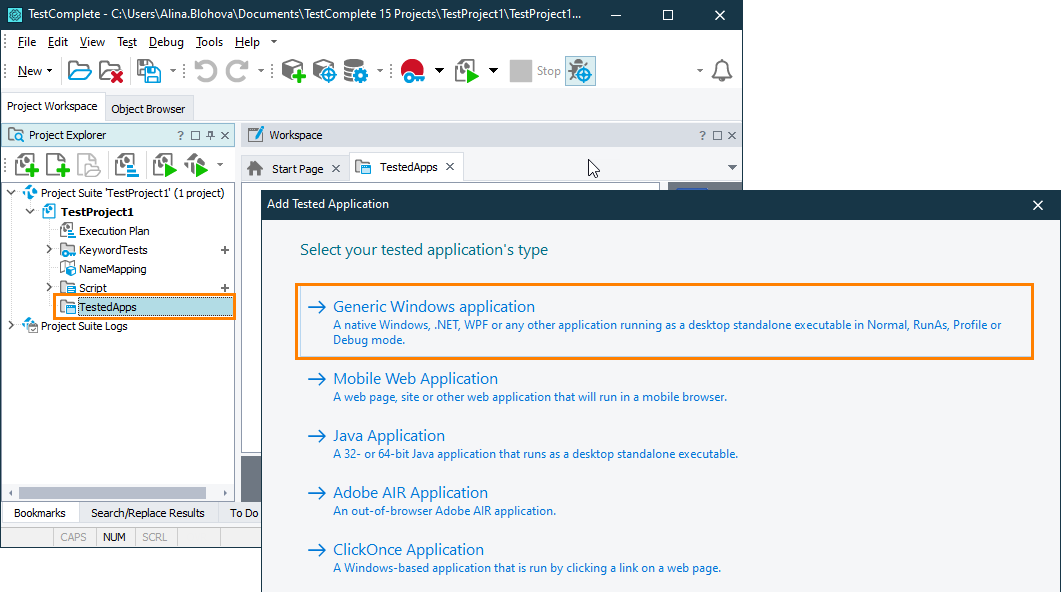This screenshot has width=1061, height=592.
Task: Open notifications with the bell icon
Action: pos(722,71)
